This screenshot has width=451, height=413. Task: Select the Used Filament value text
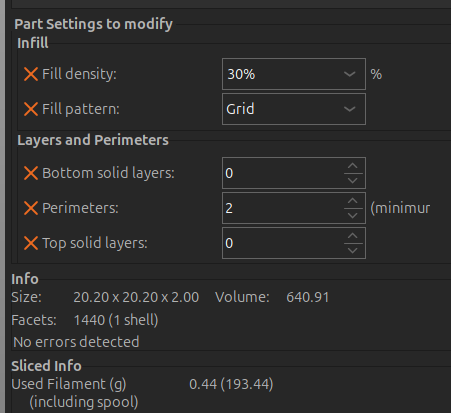click(231, 384)
